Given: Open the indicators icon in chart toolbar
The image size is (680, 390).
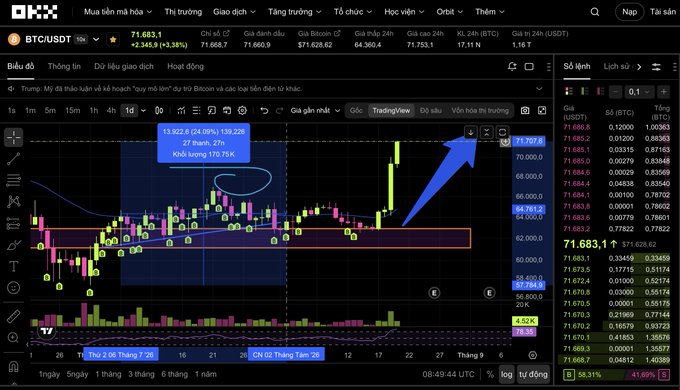Looking at the screenshot, I should [x=181, y=110].
